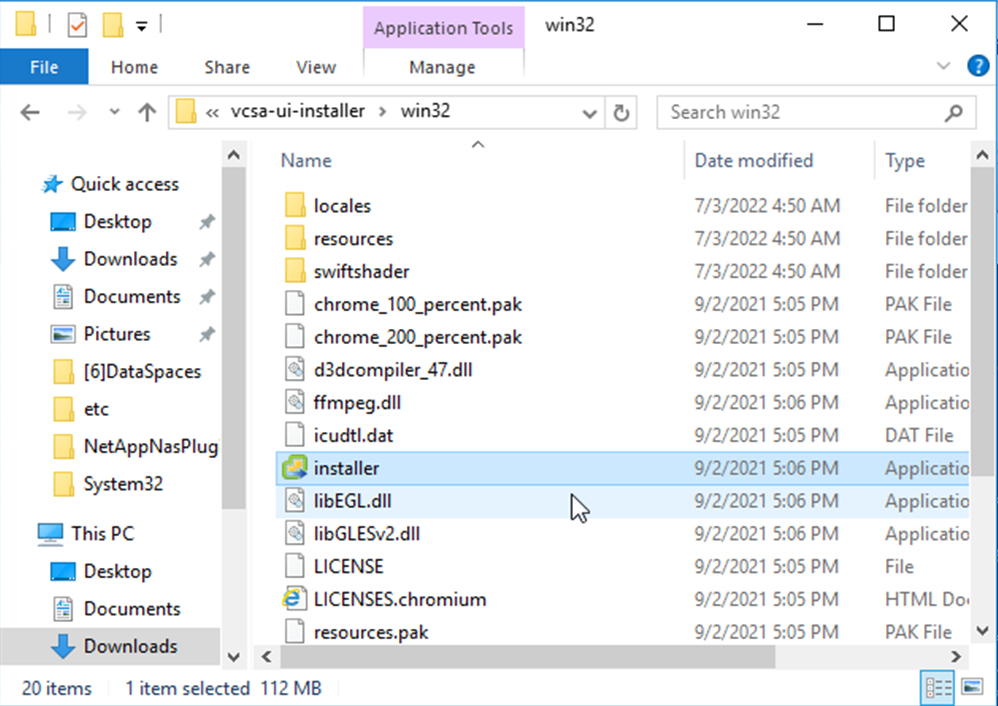Viewport: 998px width, 706px height.
Task: Click the installer application icon
Action: (x=295, y=468)
